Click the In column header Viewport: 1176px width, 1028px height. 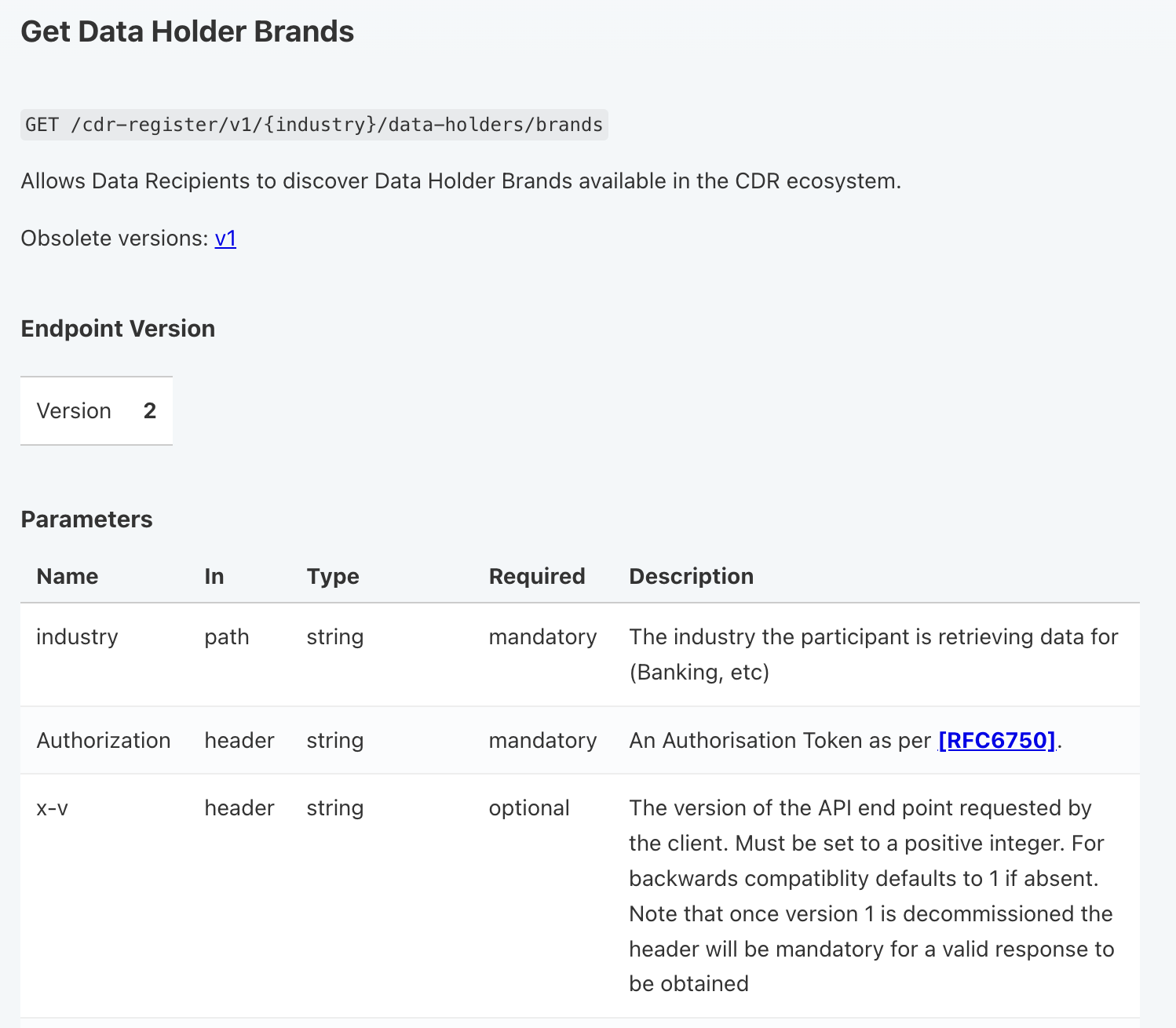pos(214,576)
